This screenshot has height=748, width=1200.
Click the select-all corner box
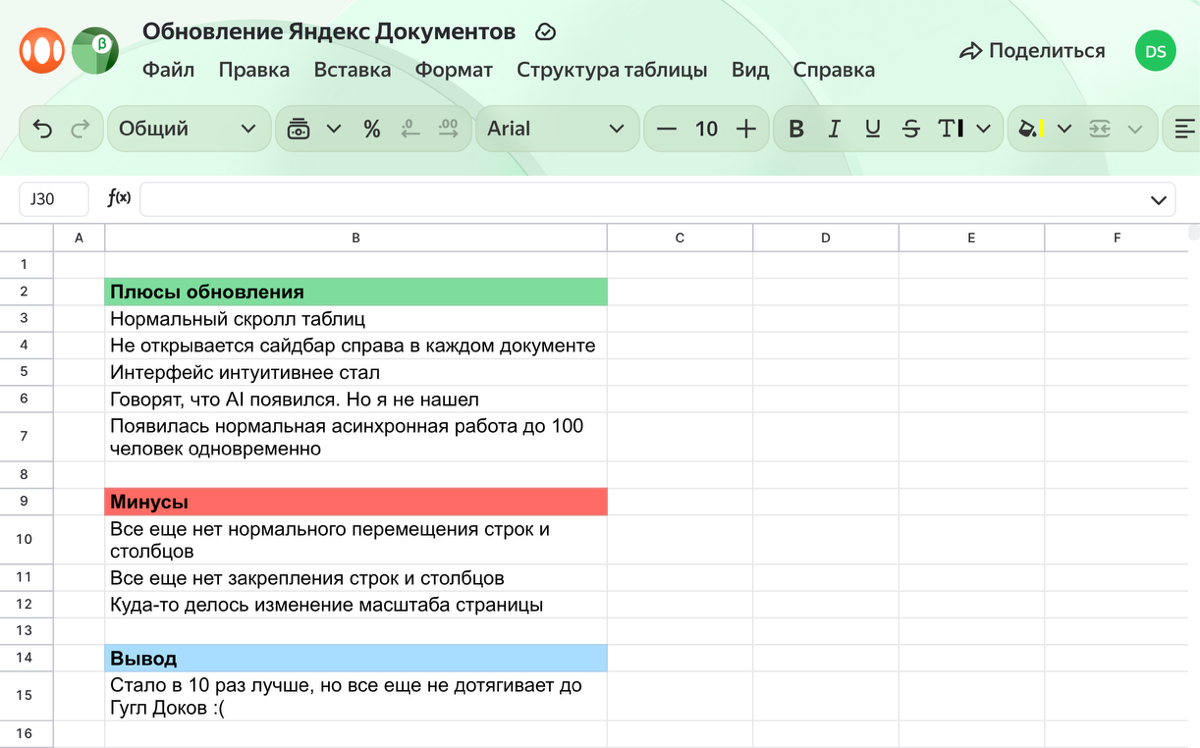coord(26,238)
